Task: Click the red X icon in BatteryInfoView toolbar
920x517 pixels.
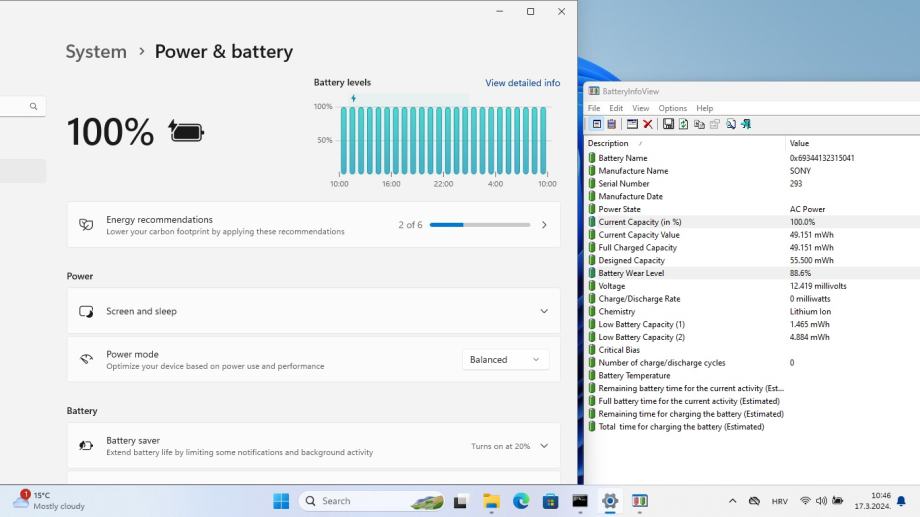Action: 648,124
